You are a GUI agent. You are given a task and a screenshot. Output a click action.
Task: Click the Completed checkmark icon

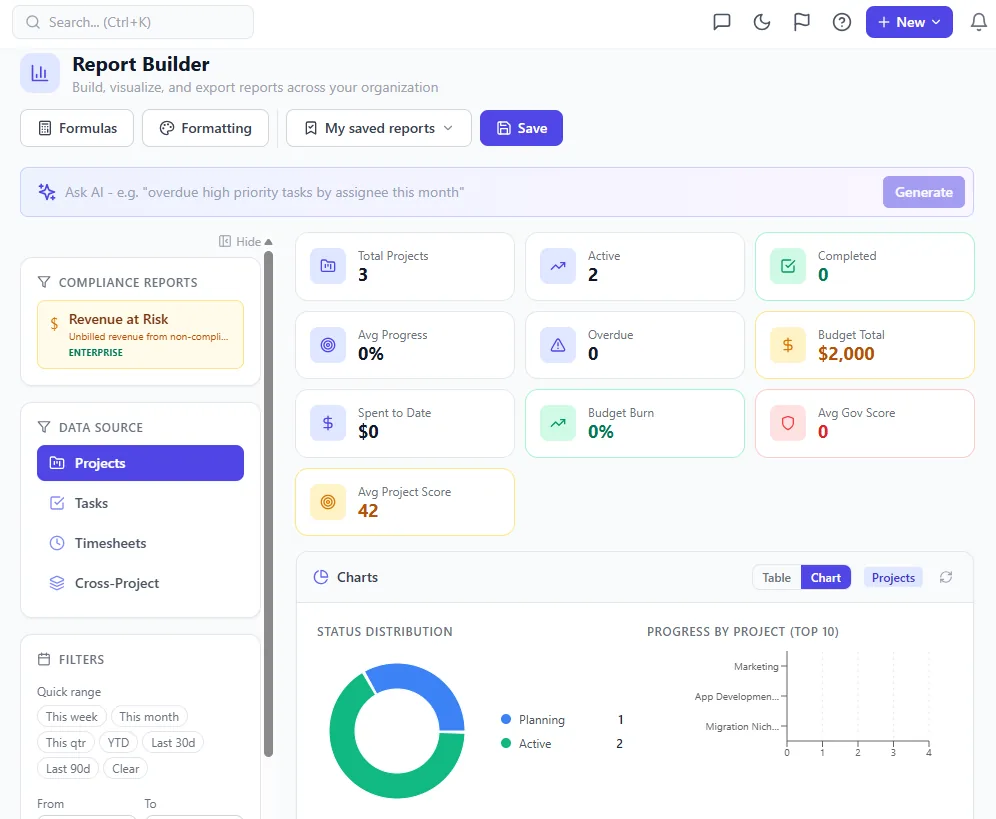[x=788, y=266]
